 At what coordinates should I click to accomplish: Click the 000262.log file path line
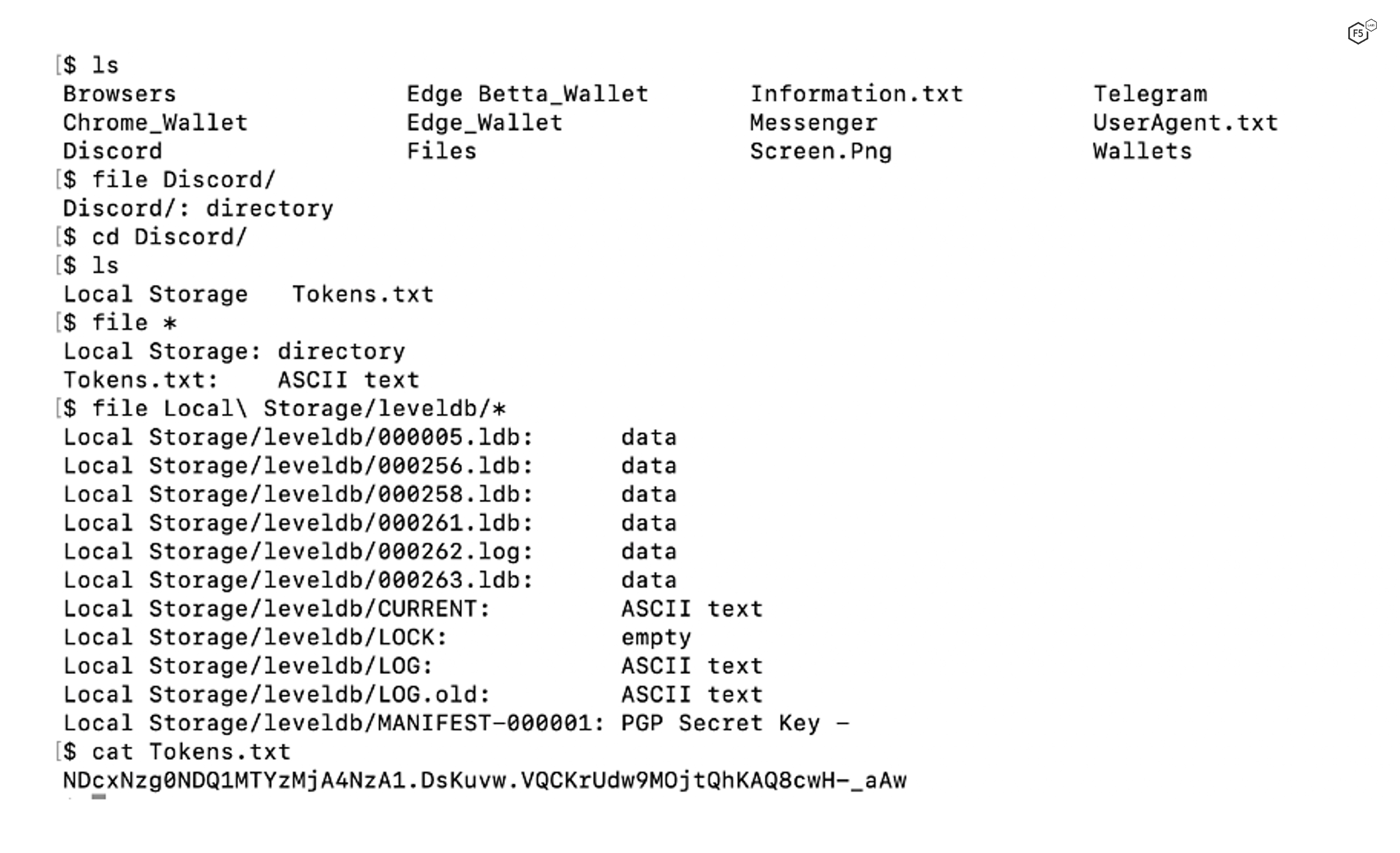coord(298,552)
